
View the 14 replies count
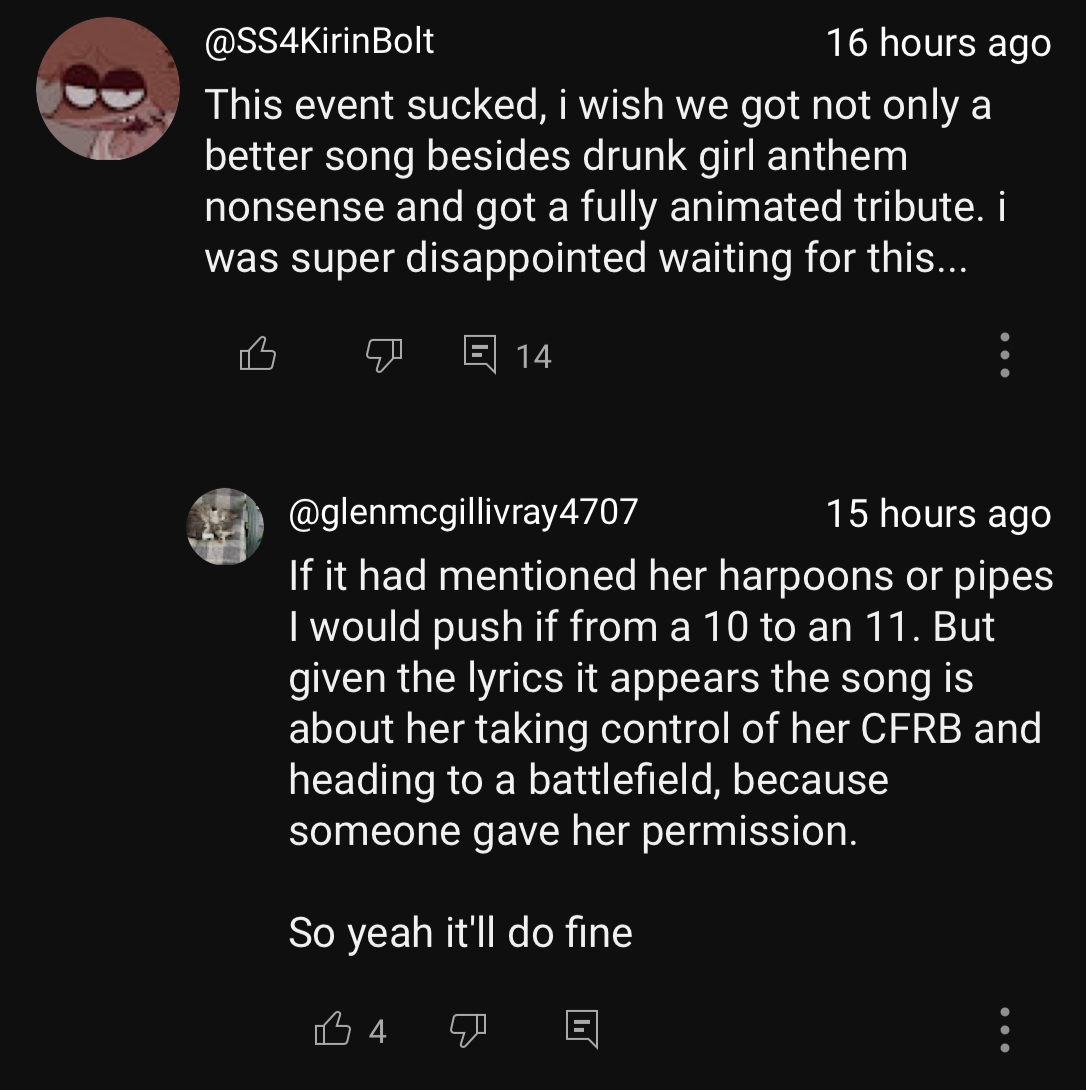coord(534,356)
